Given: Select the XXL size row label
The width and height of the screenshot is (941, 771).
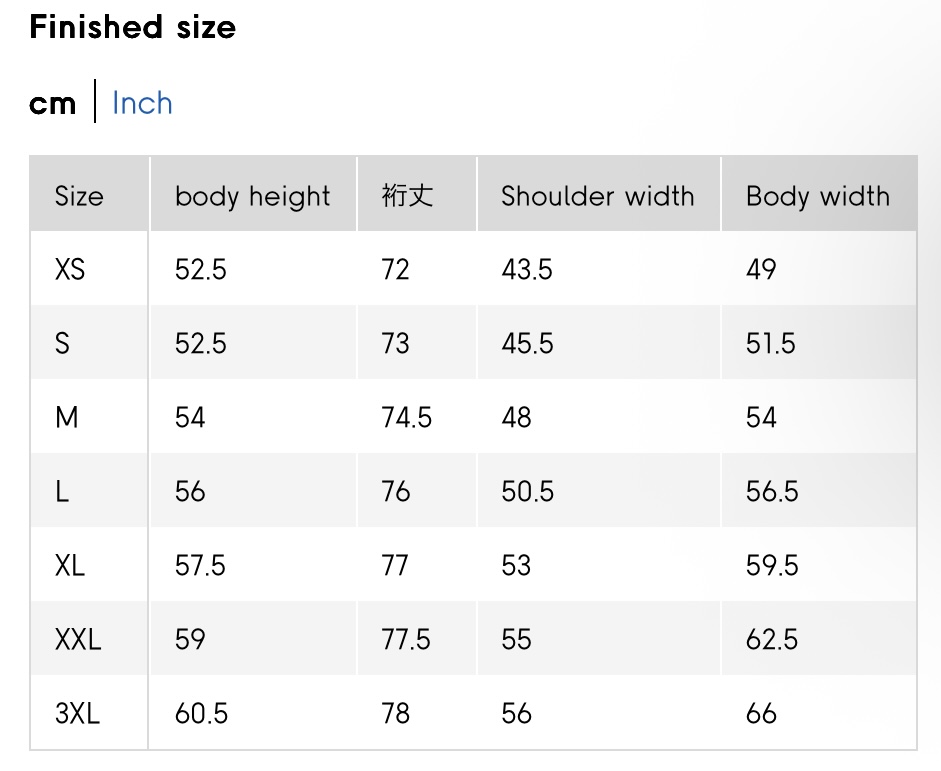Looking at the screenshot, I should point(78,640).
